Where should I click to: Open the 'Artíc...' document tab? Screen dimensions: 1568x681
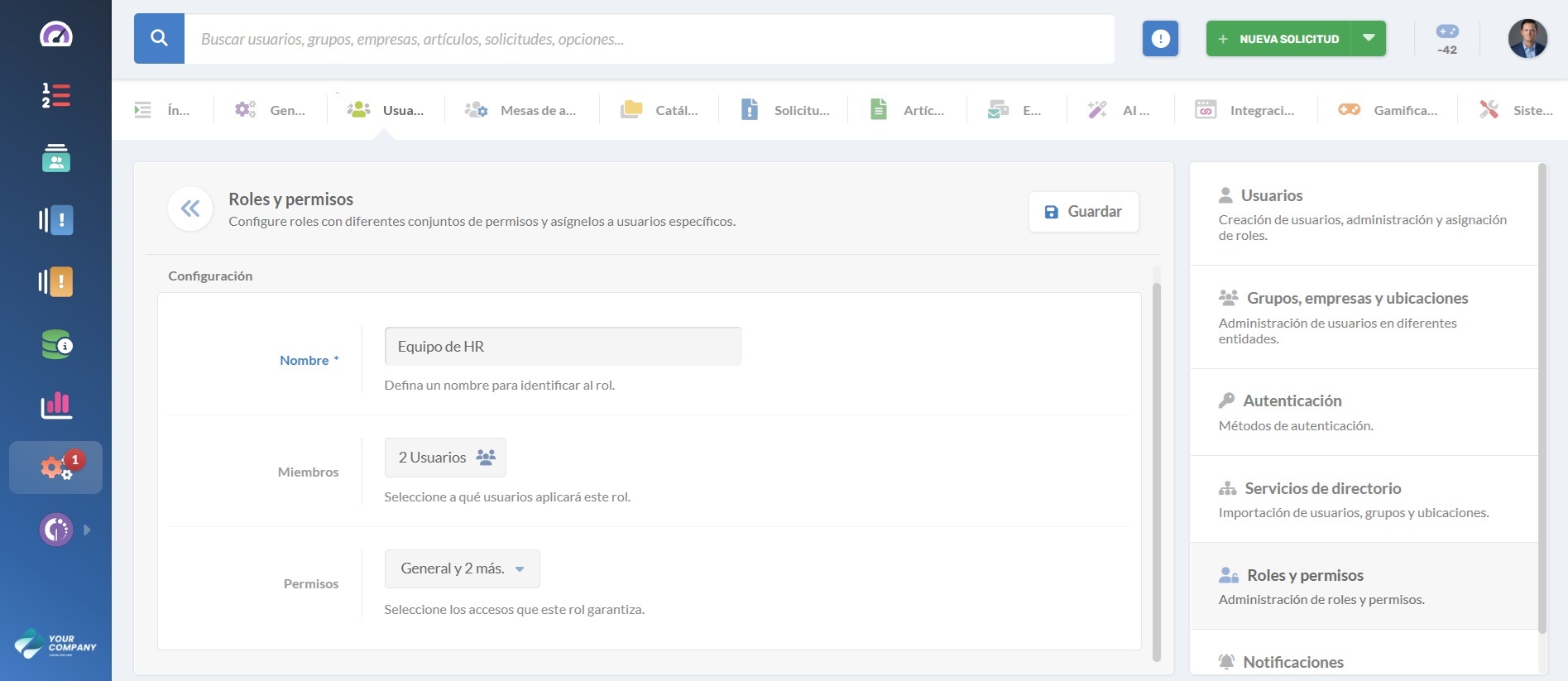point(907,110)
